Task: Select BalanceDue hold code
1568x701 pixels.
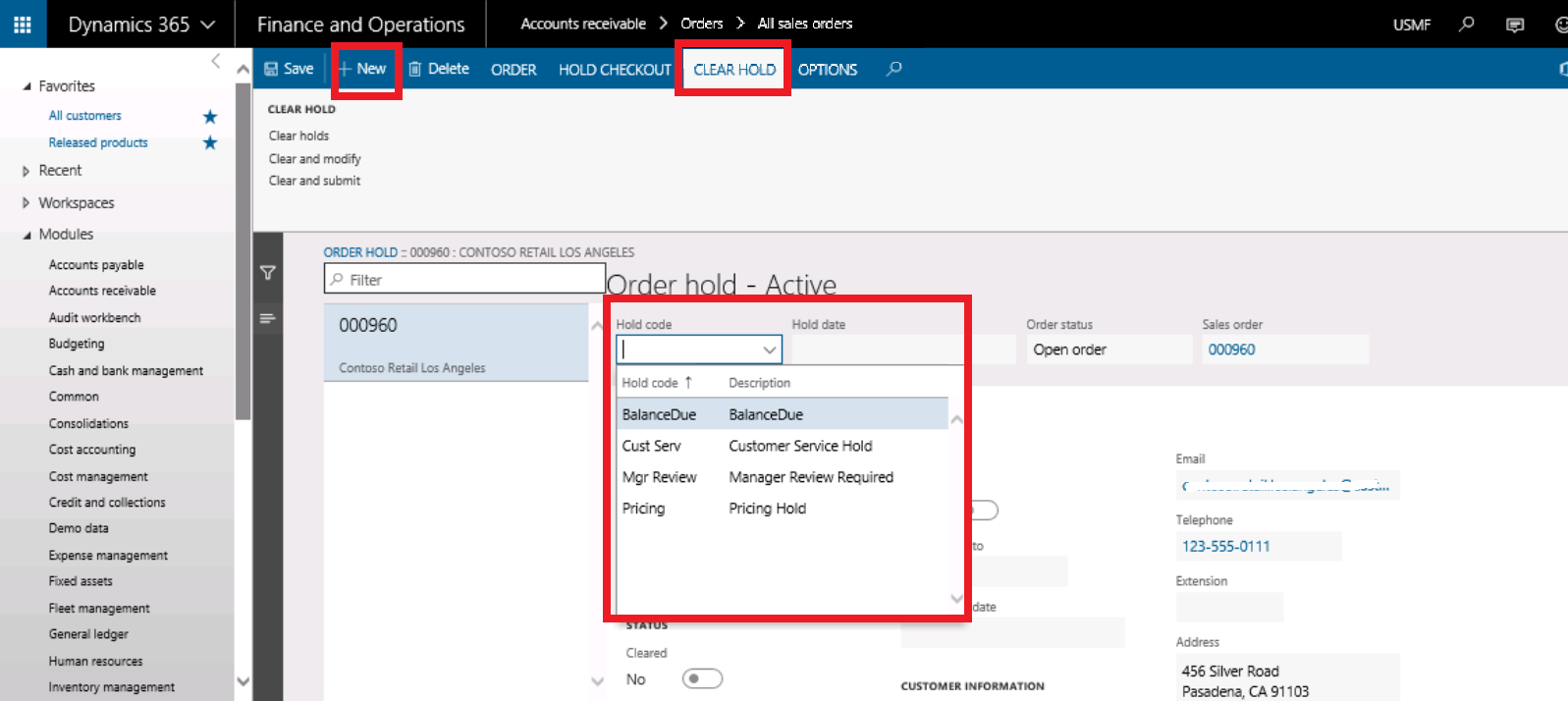Action: pos(783,414)
